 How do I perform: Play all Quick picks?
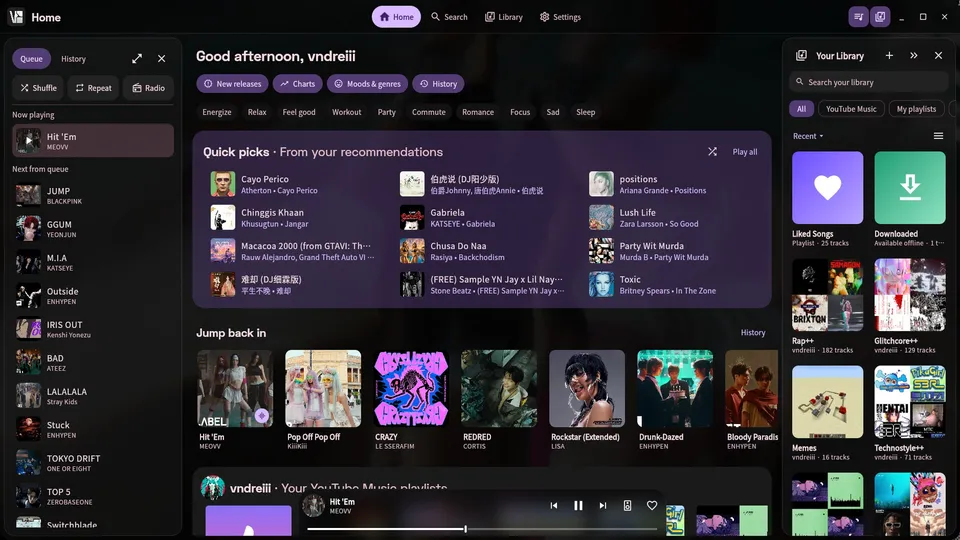[744, 152]
